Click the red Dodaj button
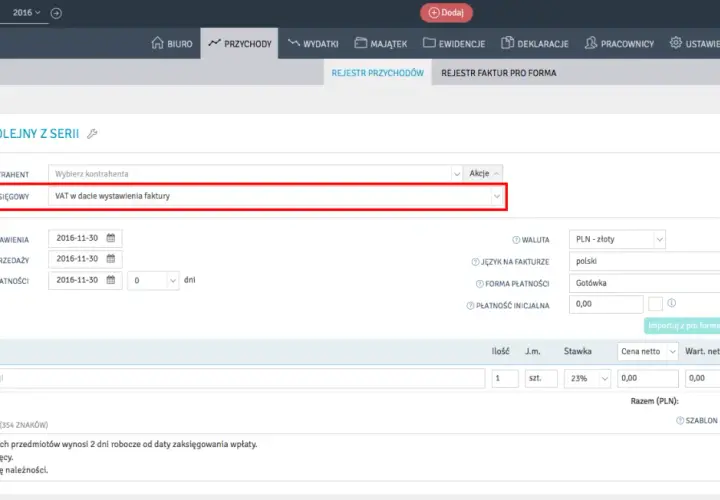The width and height of the screenshot is (720, 500). tap(446, 13)
